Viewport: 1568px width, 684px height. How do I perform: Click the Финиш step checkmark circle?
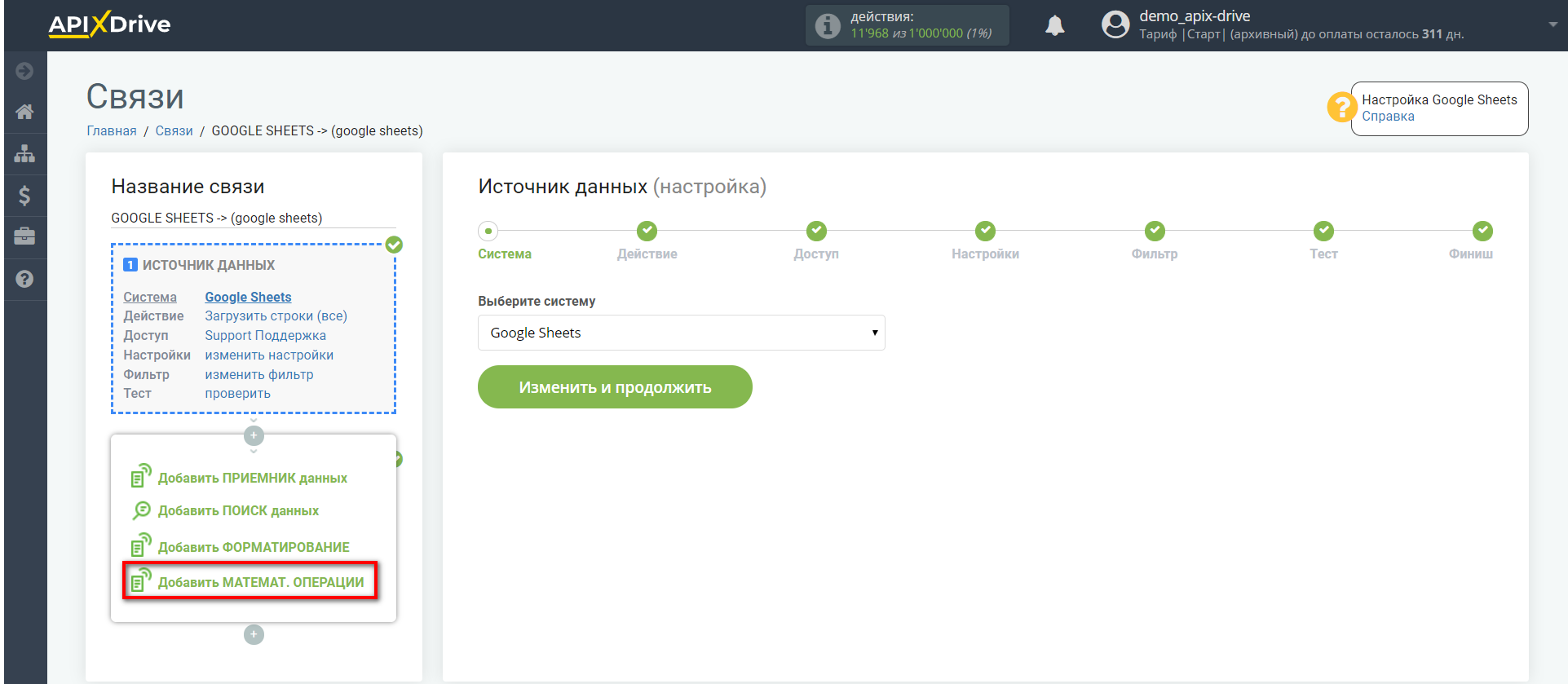point(1482,231)
